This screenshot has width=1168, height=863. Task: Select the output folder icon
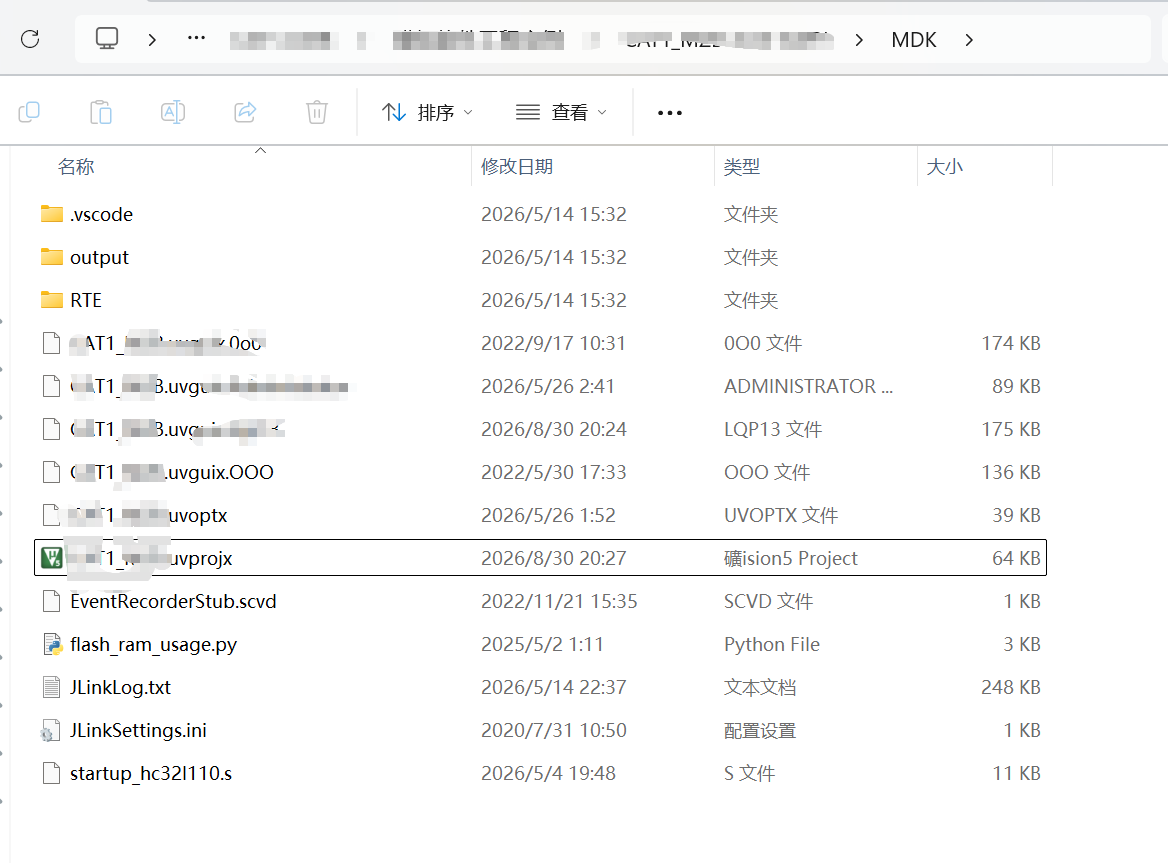(51, 258)
